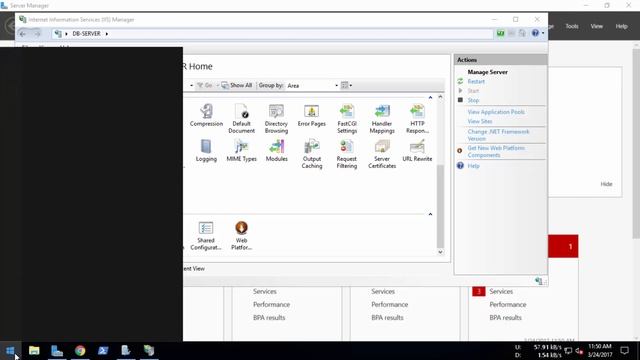Open the Action Center notification icon
This screenshot has height=360, width=640.
(x=624, y=351)
